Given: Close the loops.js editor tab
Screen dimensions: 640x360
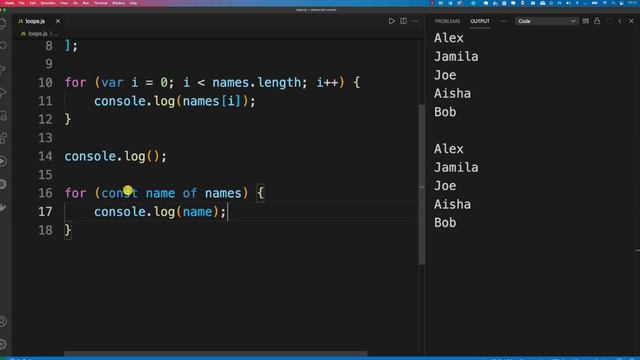Looking at the screenshot, I should tap(58, 21).
